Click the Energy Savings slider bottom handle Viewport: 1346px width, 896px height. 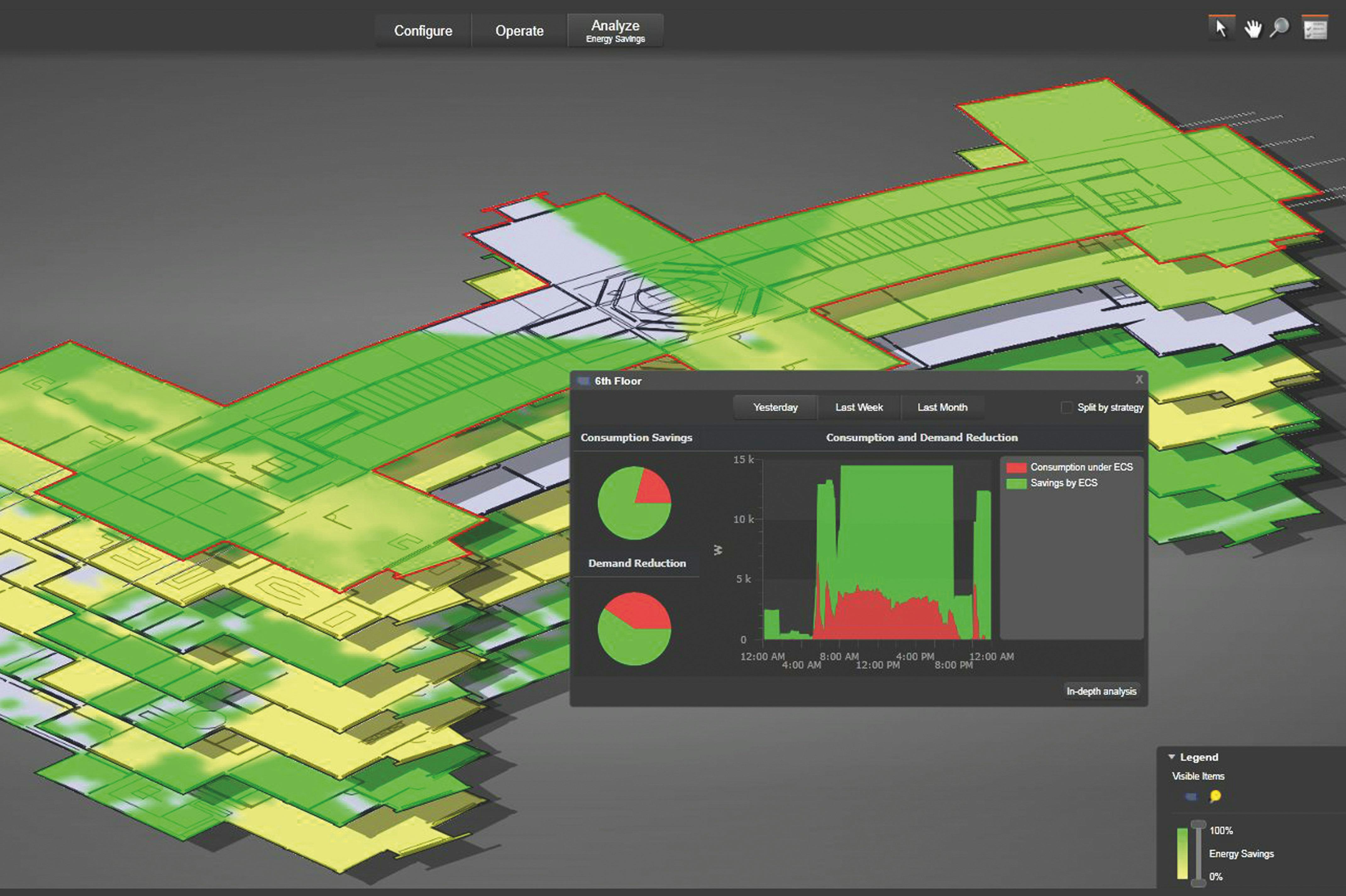[x=1198, y=883]
